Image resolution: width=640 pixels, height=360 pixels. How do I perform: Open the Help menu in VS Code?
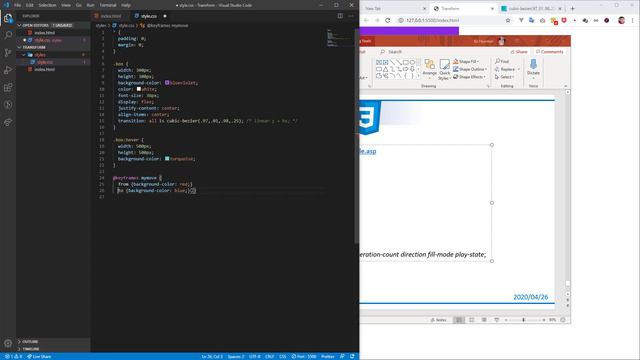126,5
